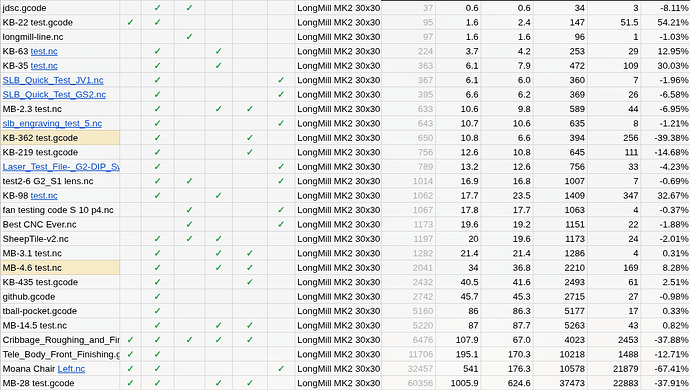Screen dimensions: 690x390
Task: Select the LongMill MK2 30x30 cell in MB-28 row
Action: 338,383
